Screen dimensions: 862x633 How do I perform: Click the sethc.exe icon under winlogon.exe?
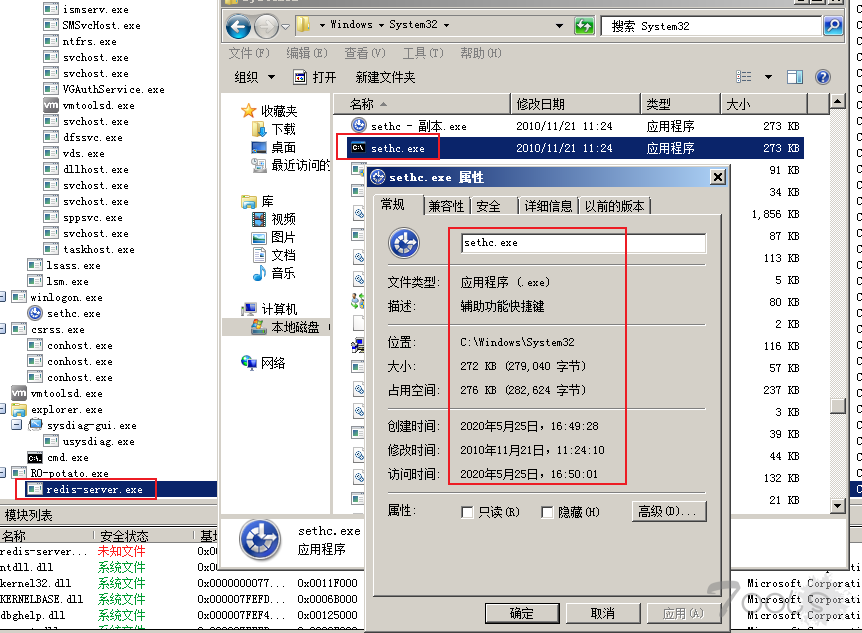coord(35,313)
